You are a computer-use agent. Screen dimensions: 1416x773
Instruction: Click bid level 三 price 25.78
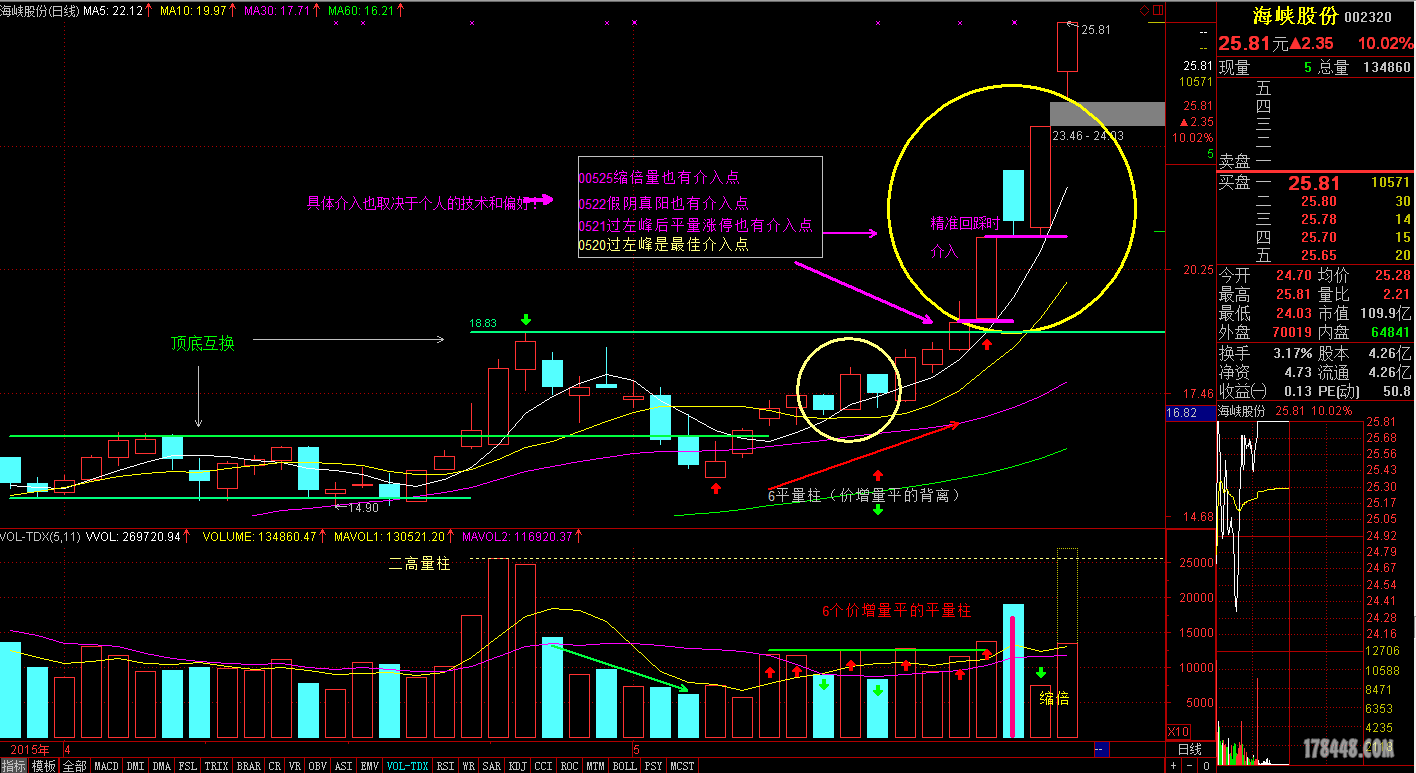coord(1318,219)
